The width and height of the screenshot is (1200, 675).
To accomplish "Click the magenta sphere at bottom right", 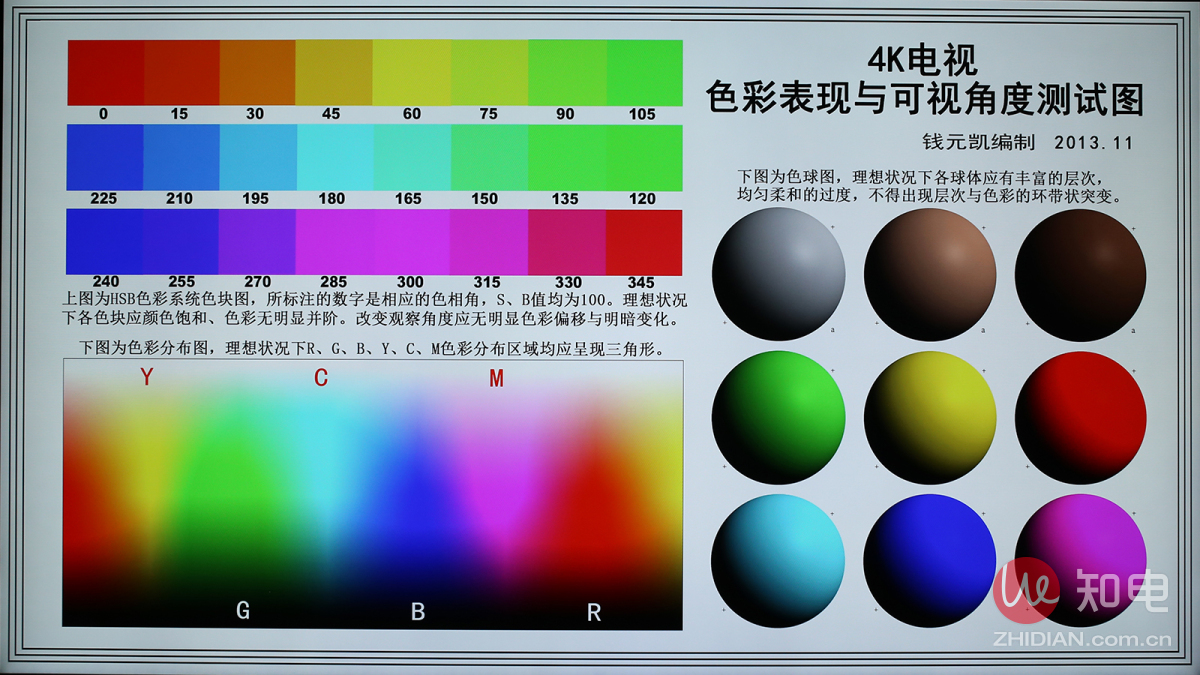I will 1080,560.
